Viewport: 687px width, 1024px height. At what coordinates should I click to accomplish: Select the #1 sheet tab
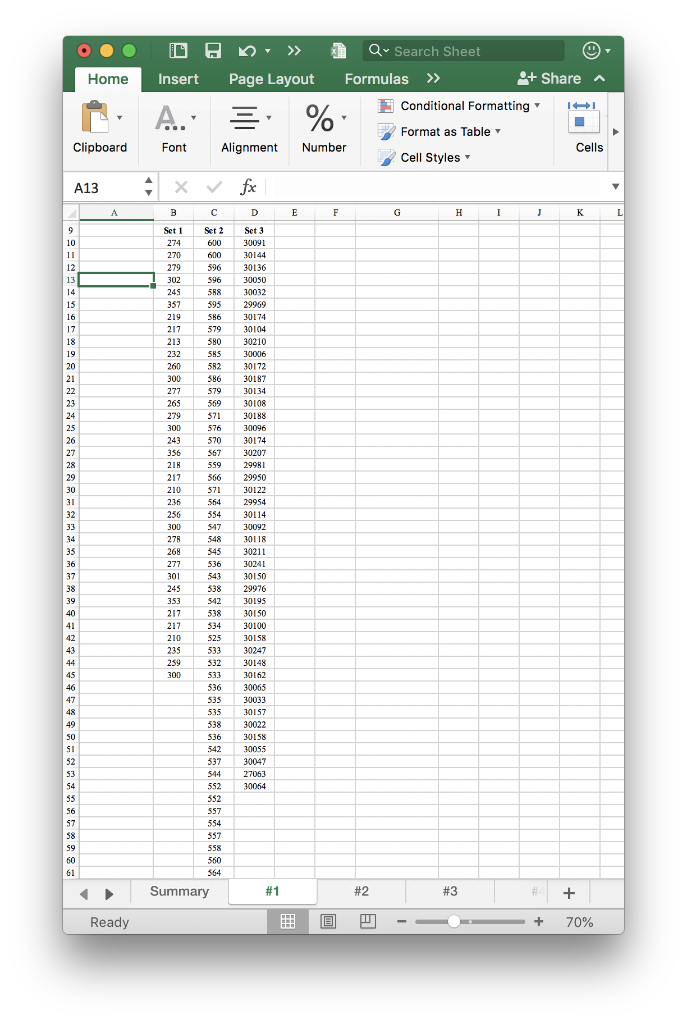pos(272,892)
